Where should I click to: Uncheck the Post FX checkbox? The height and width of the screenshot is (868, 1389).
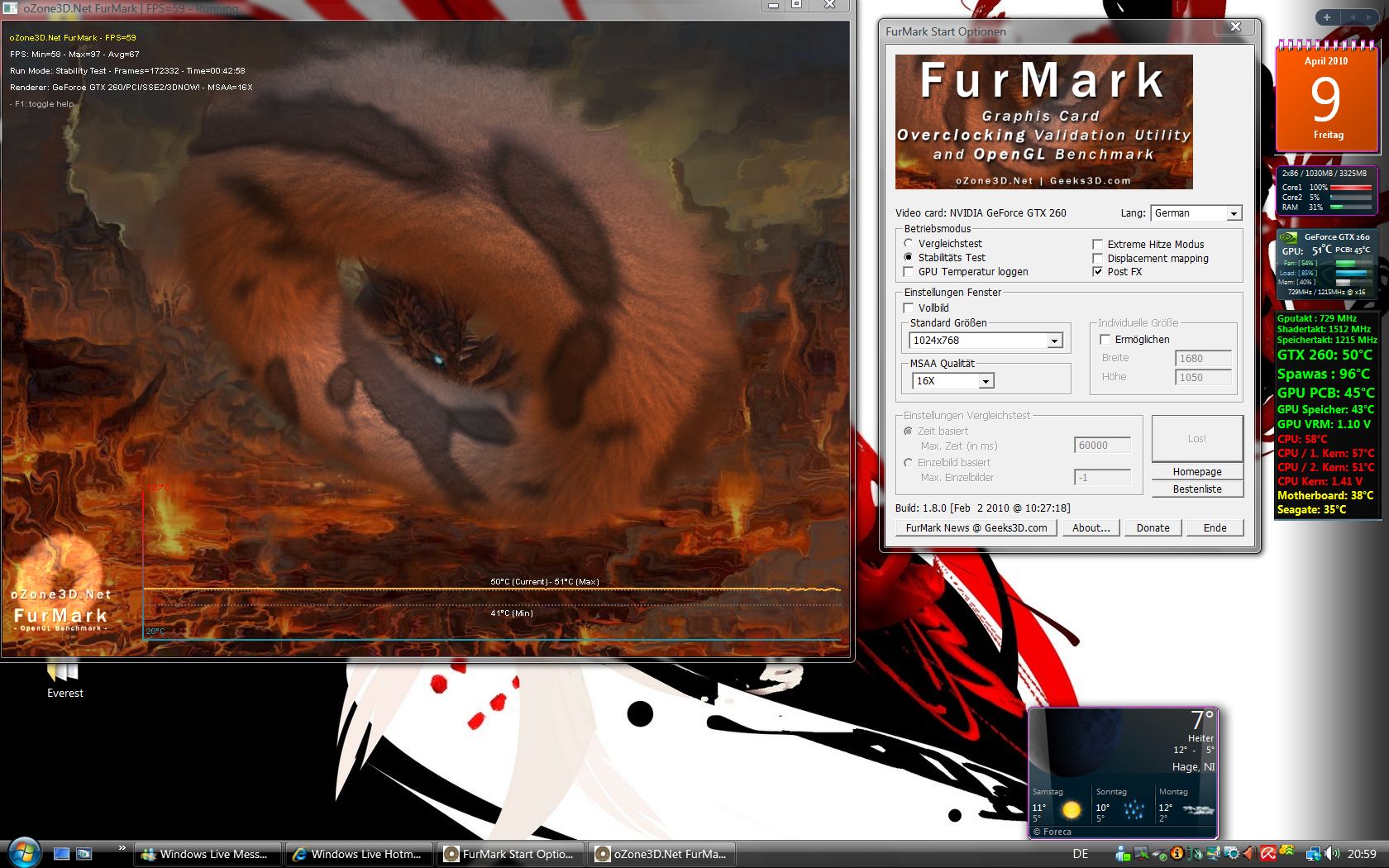coord(1098,271)
